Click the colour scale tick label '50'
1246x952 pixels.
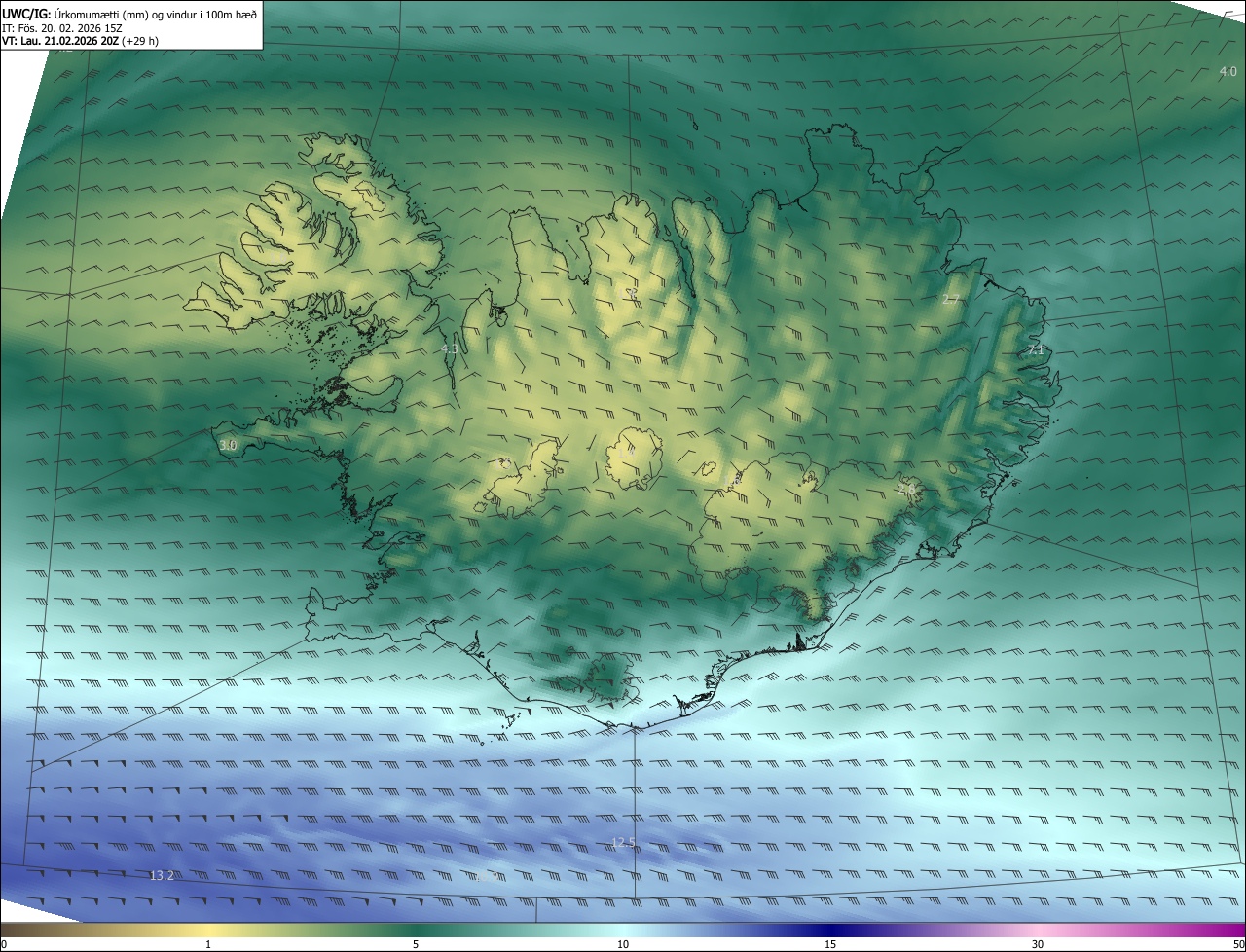(x=1238, y=944)
